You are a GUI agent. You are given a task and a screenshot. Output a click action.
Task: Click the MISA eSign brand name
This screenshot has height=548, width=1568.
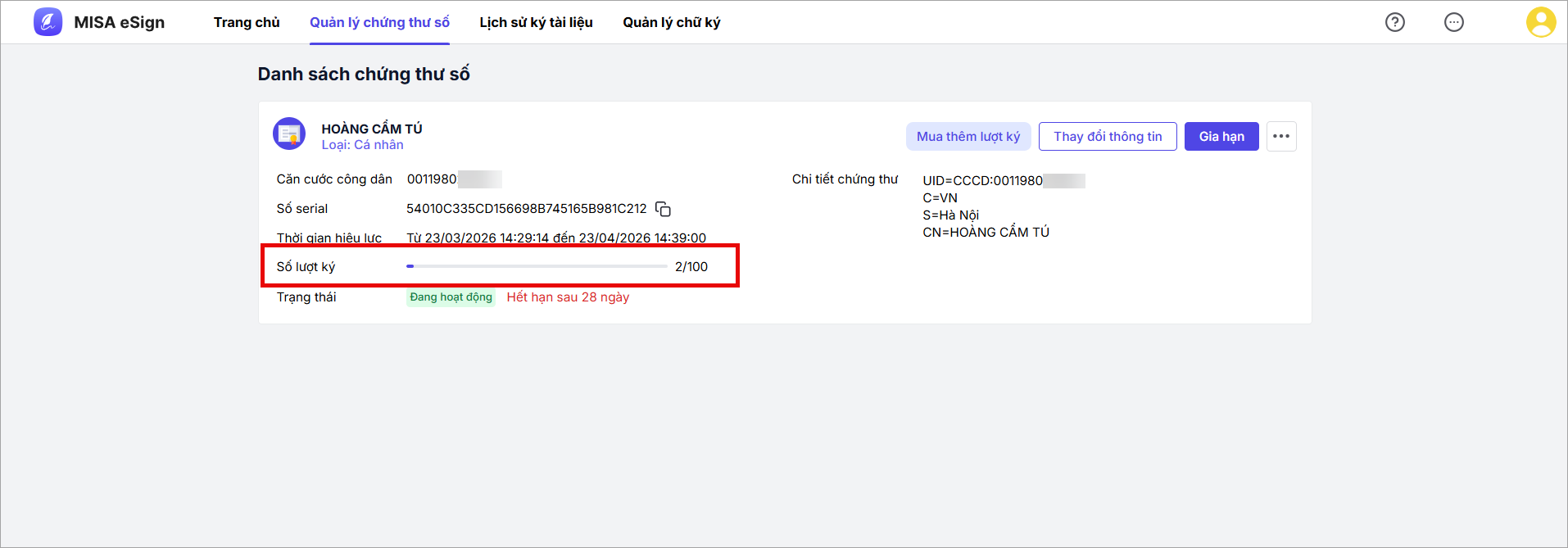click(x=120, y=22)
